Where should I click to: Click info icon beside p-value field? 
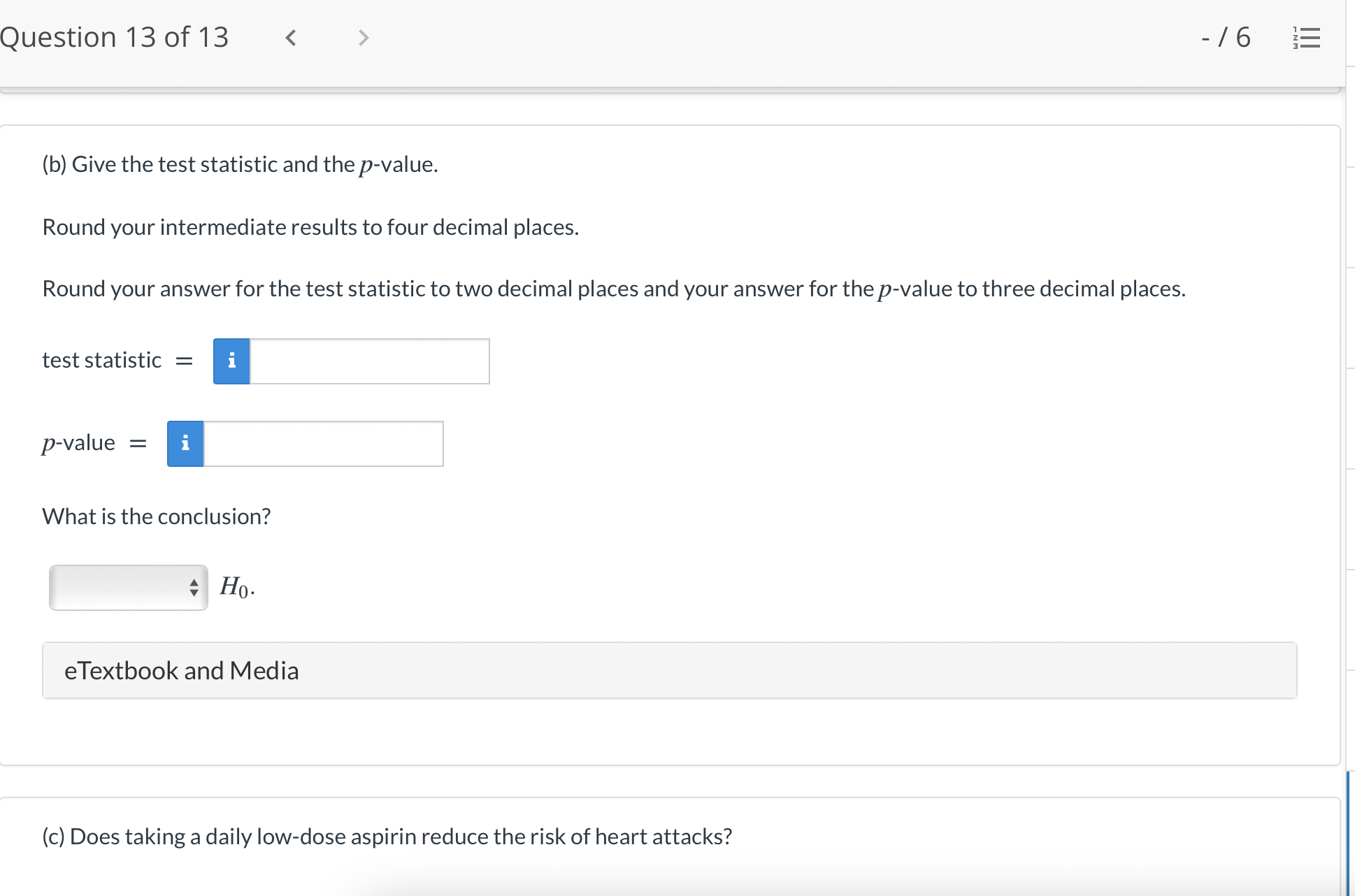click(185, 444)
